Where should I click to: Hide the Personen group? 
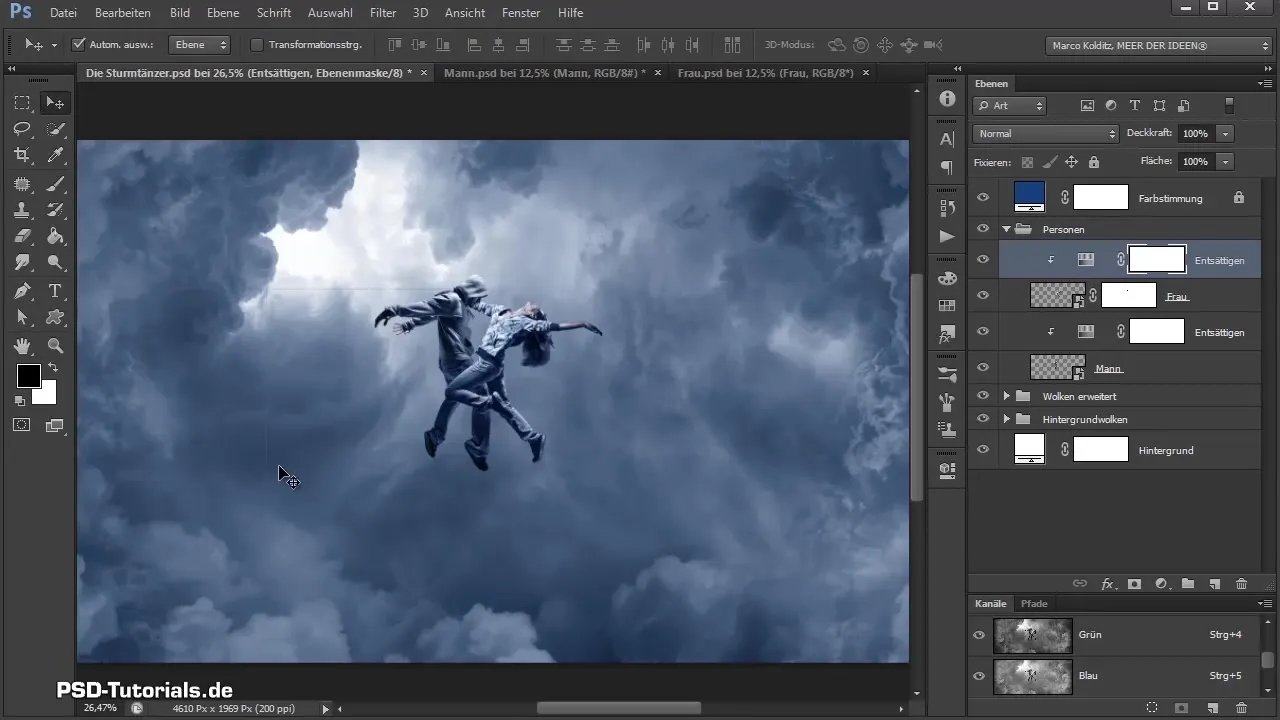(x=983, y=229)
